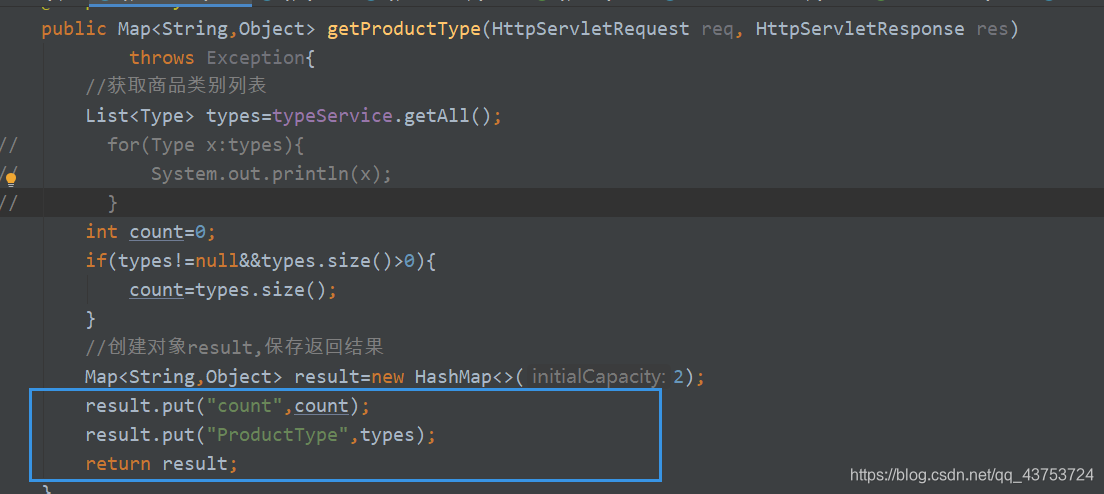Click the comment '//获取商品类别列表'
This screenshot has width=1104, height=494.
[176, 87]
